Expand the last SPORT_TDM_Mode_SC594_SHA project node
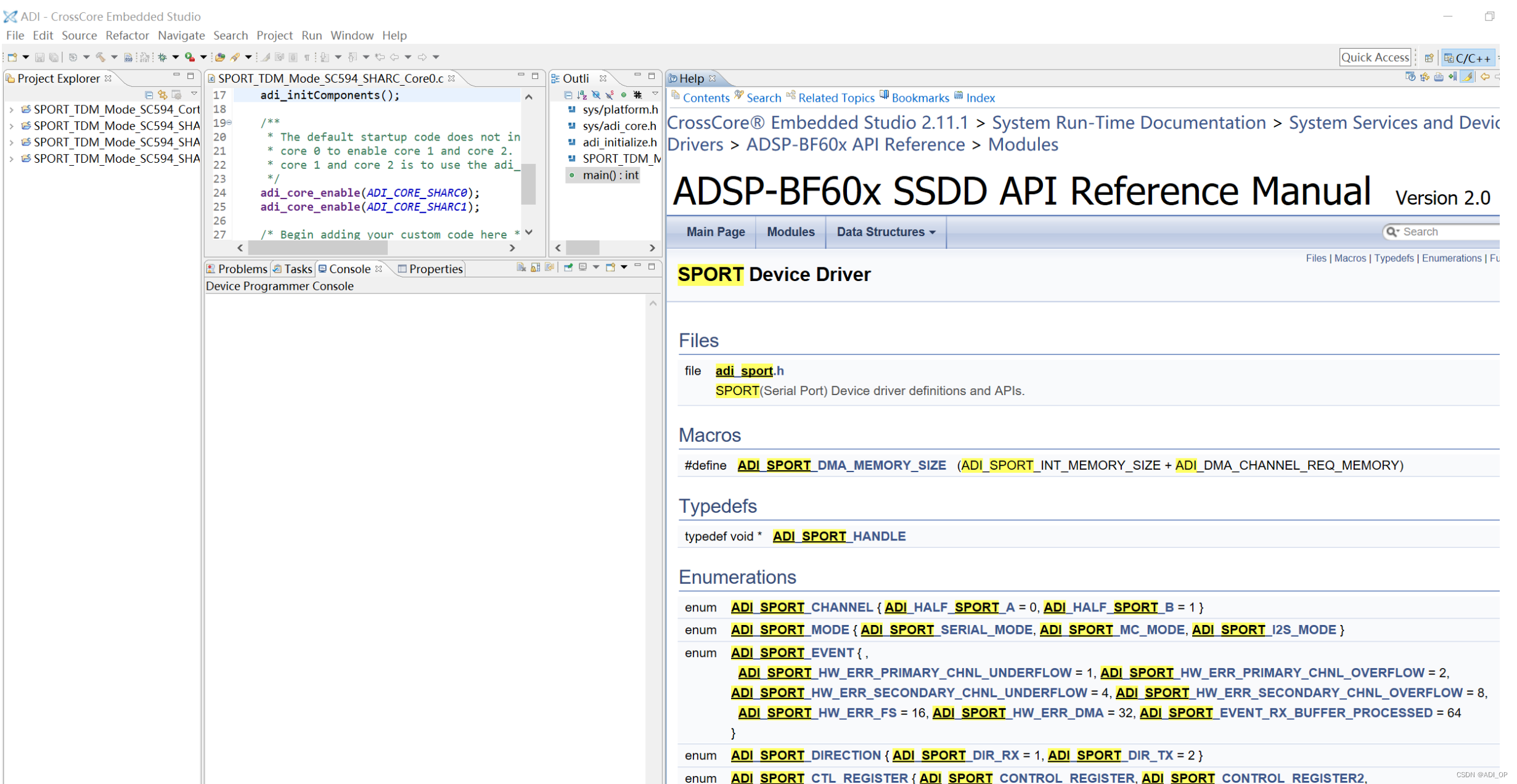The image size is (1517, 784). coord(11,159)
